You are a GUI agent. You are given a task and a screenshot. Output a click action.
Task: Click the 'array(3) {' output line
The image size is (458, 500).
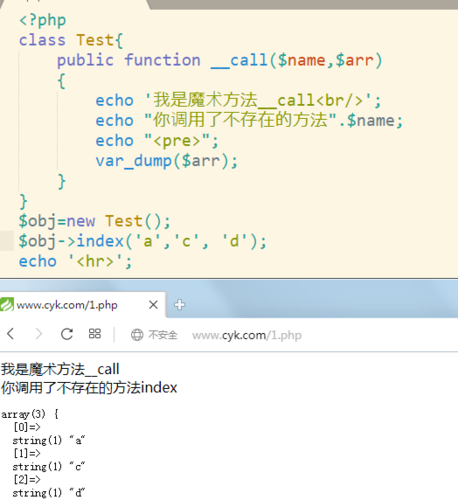click(x=30, y=414)
